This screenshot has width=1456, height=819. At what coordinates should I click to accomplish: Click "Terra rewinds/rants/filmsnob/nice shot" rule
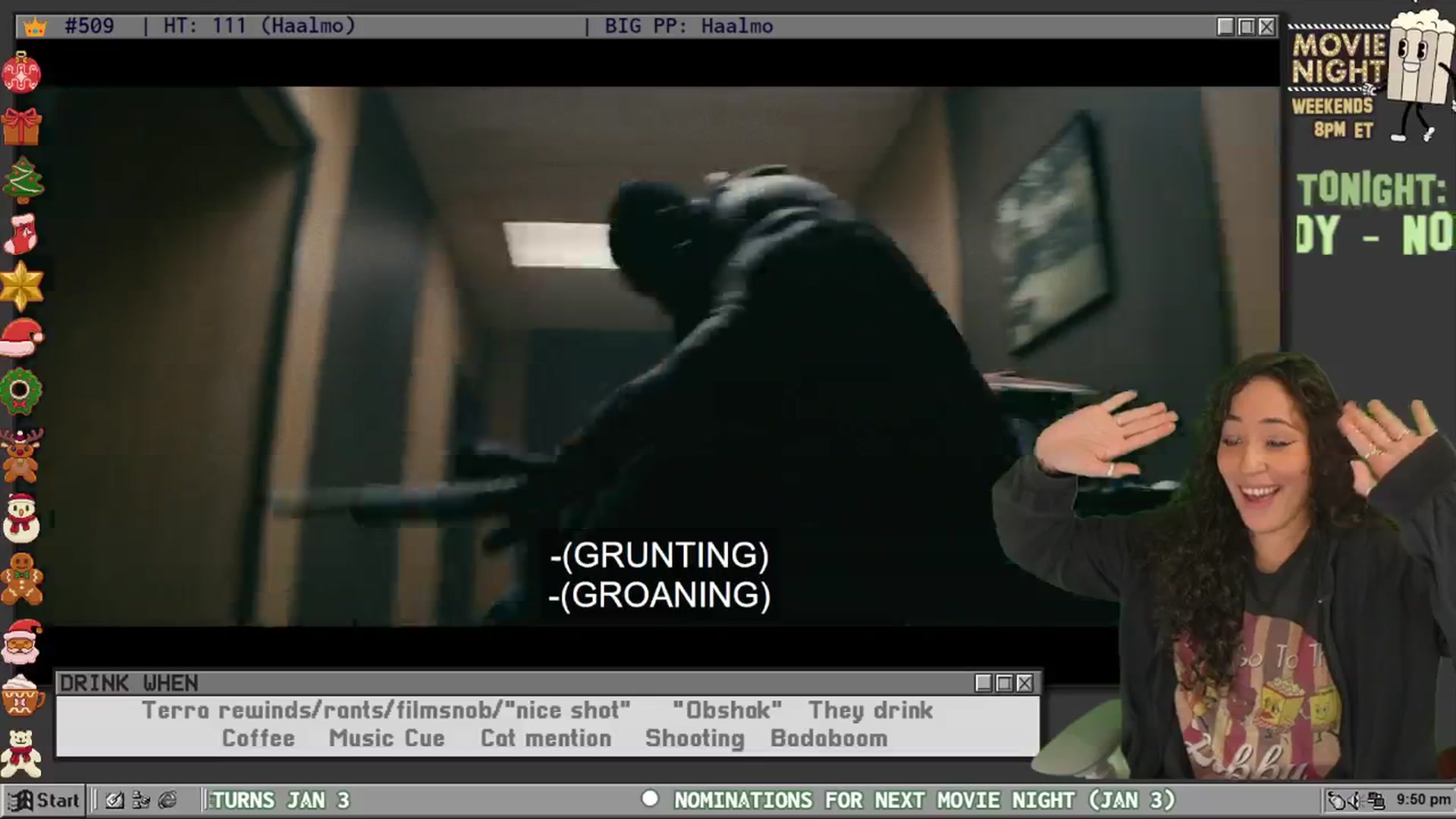click(386, 711)
